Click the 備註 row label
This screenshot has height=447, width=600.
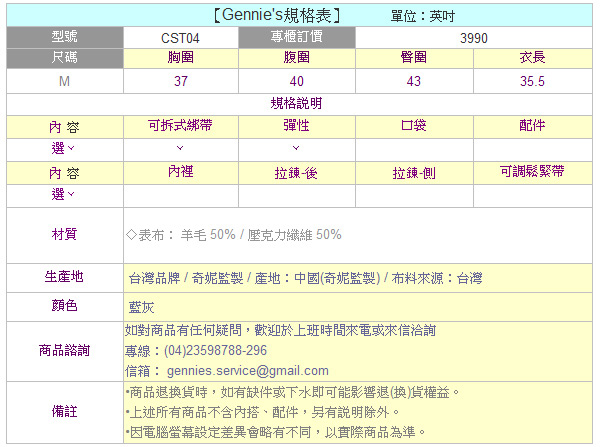pos(65,411)
